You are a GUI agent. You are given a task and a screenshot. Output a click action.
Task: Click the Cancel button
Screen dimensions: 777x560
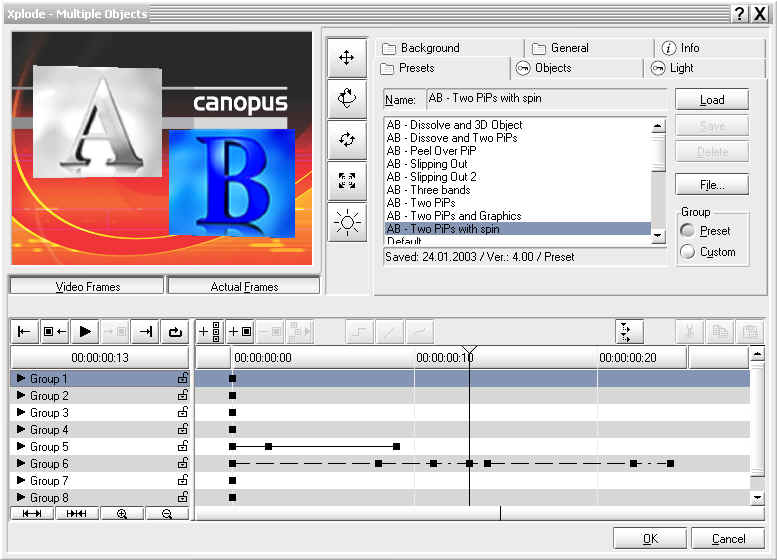coord(728,538)
